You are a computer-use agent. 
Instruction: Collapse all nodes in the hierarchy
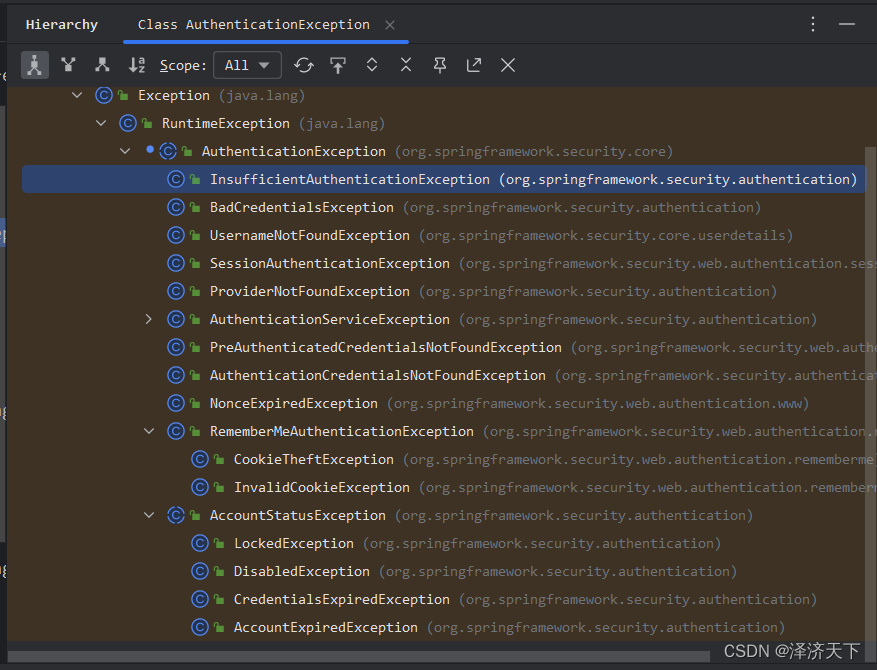406,65
